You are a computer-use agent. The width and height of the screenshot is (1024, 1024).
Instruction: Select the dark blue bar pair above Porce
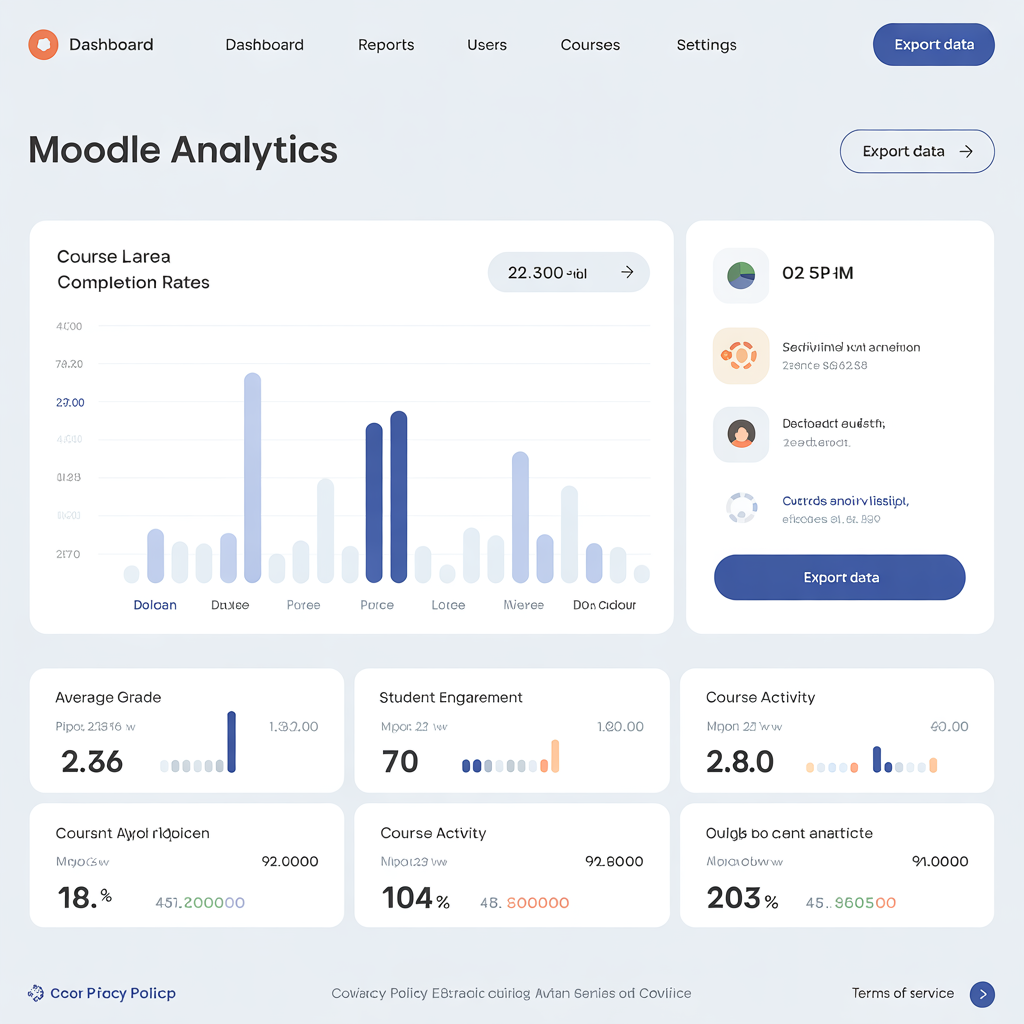[386, 497]
